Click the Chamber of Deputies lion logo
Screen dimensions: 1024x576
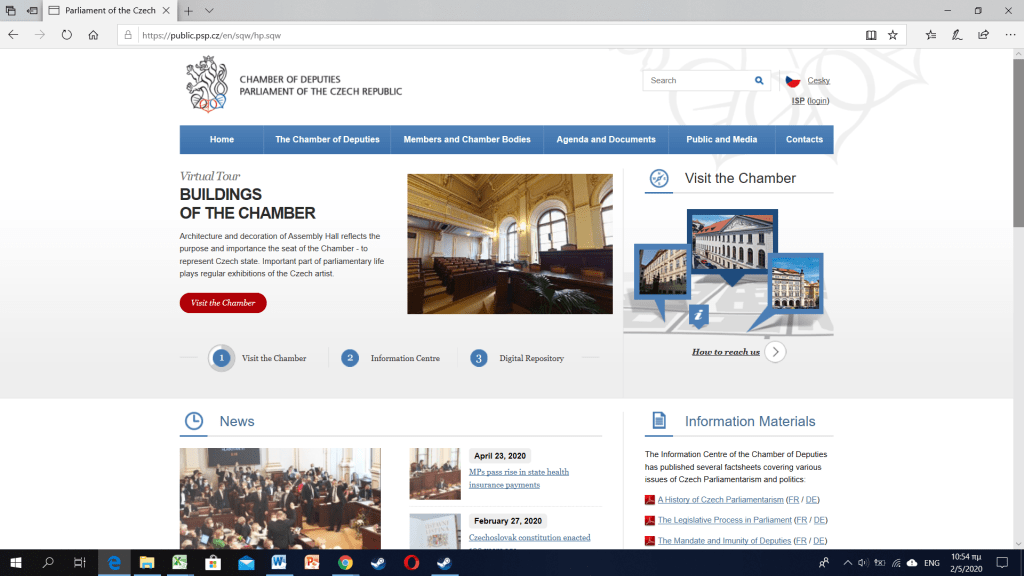[206, 85]
